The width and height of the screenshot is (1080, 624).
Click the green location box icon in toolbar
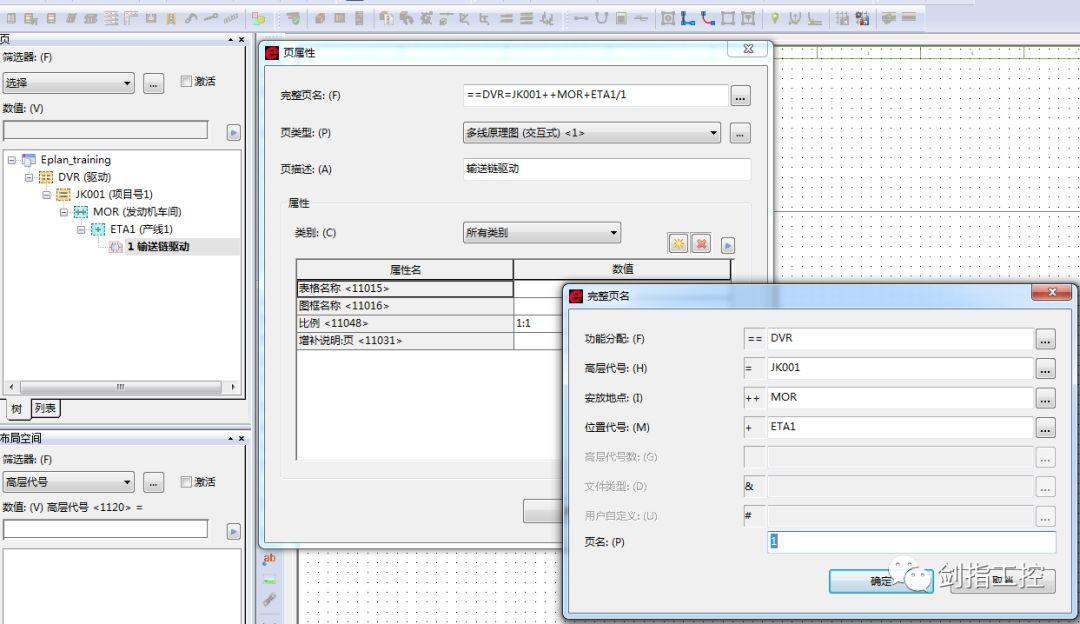775,17
